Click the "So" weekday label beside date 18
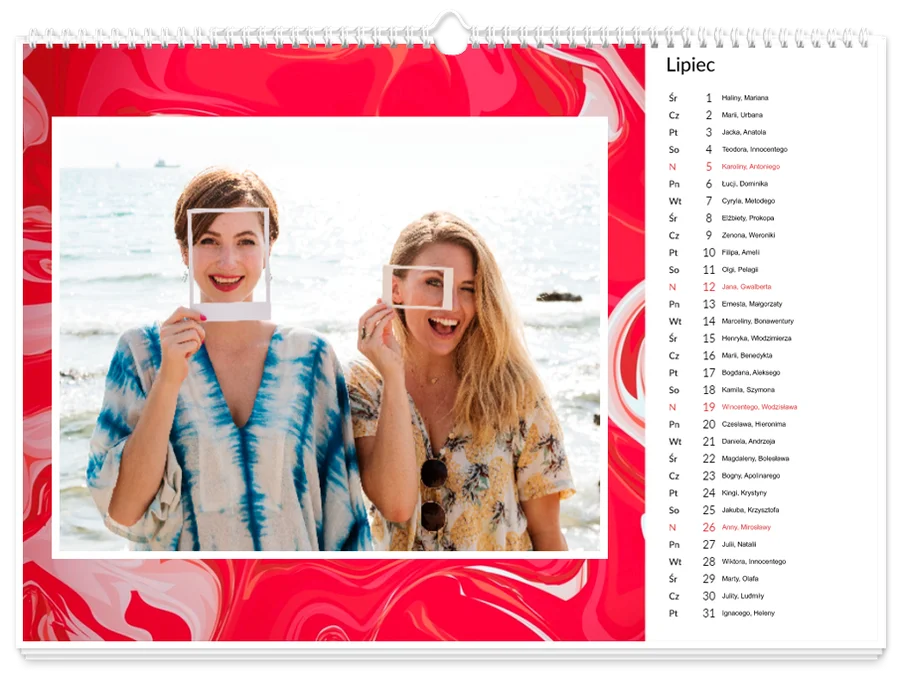The height and width of the screenshot is (686, 900). click(674, 390)
